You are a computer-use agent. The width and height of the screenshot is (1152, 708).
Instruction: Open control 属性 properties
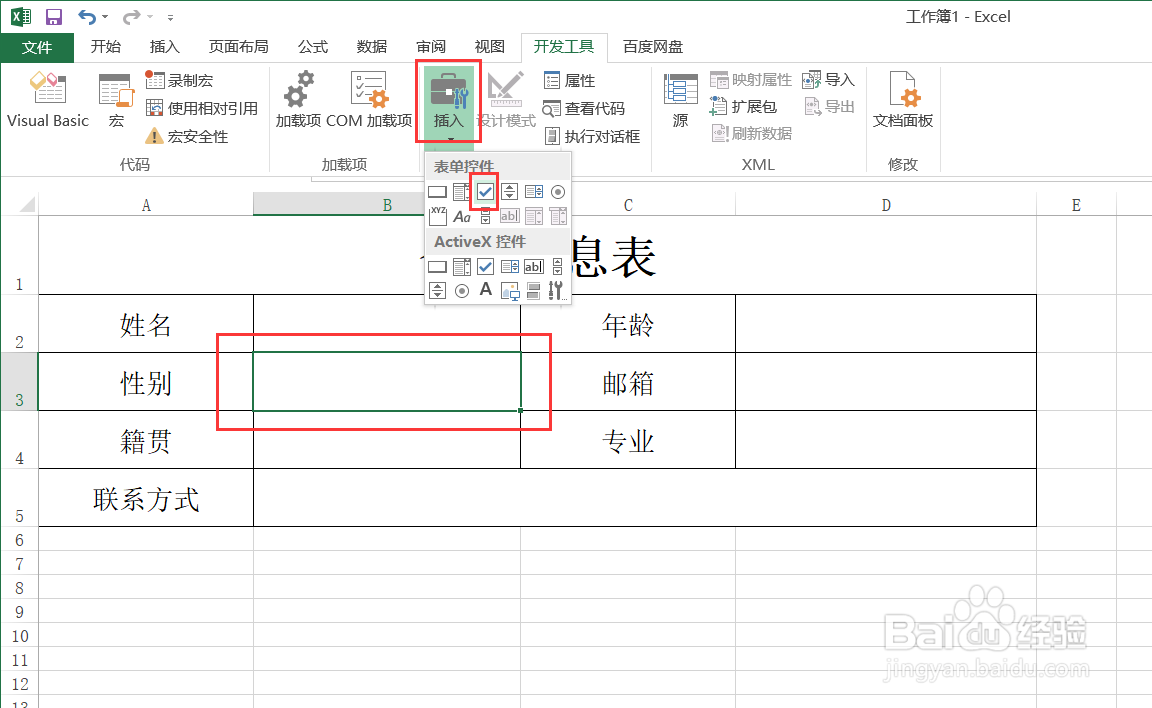coord(569,80)
